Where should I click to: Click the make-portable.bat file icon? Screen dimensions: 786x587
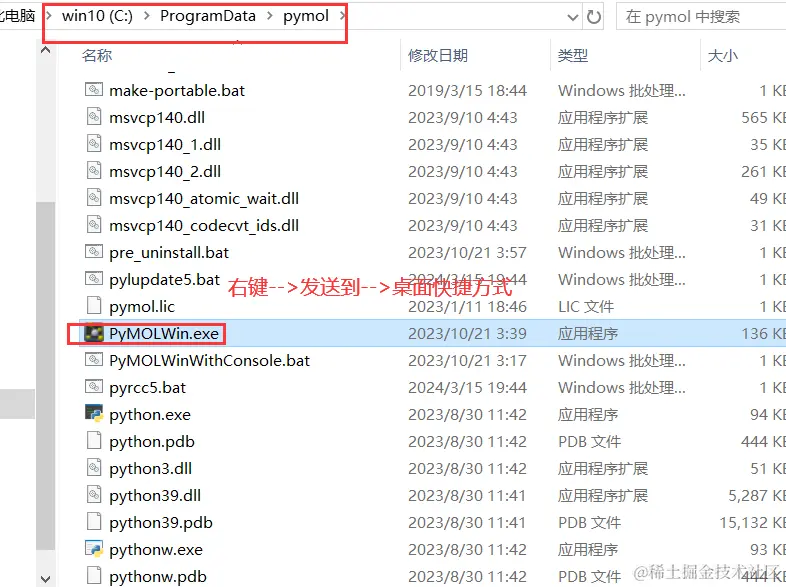click(94, 90)
